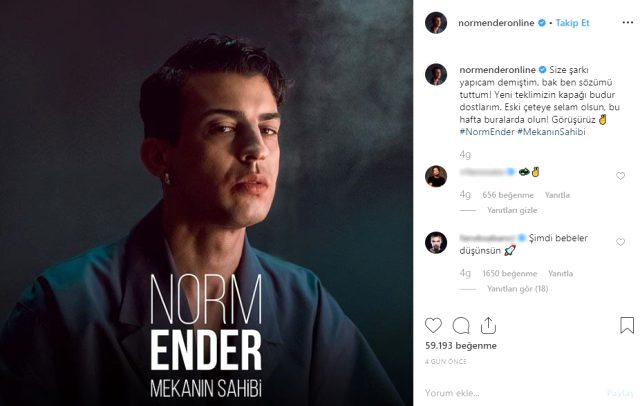
Task: Toggle like on the 656-like comment
Action: [x=620, y=176]
